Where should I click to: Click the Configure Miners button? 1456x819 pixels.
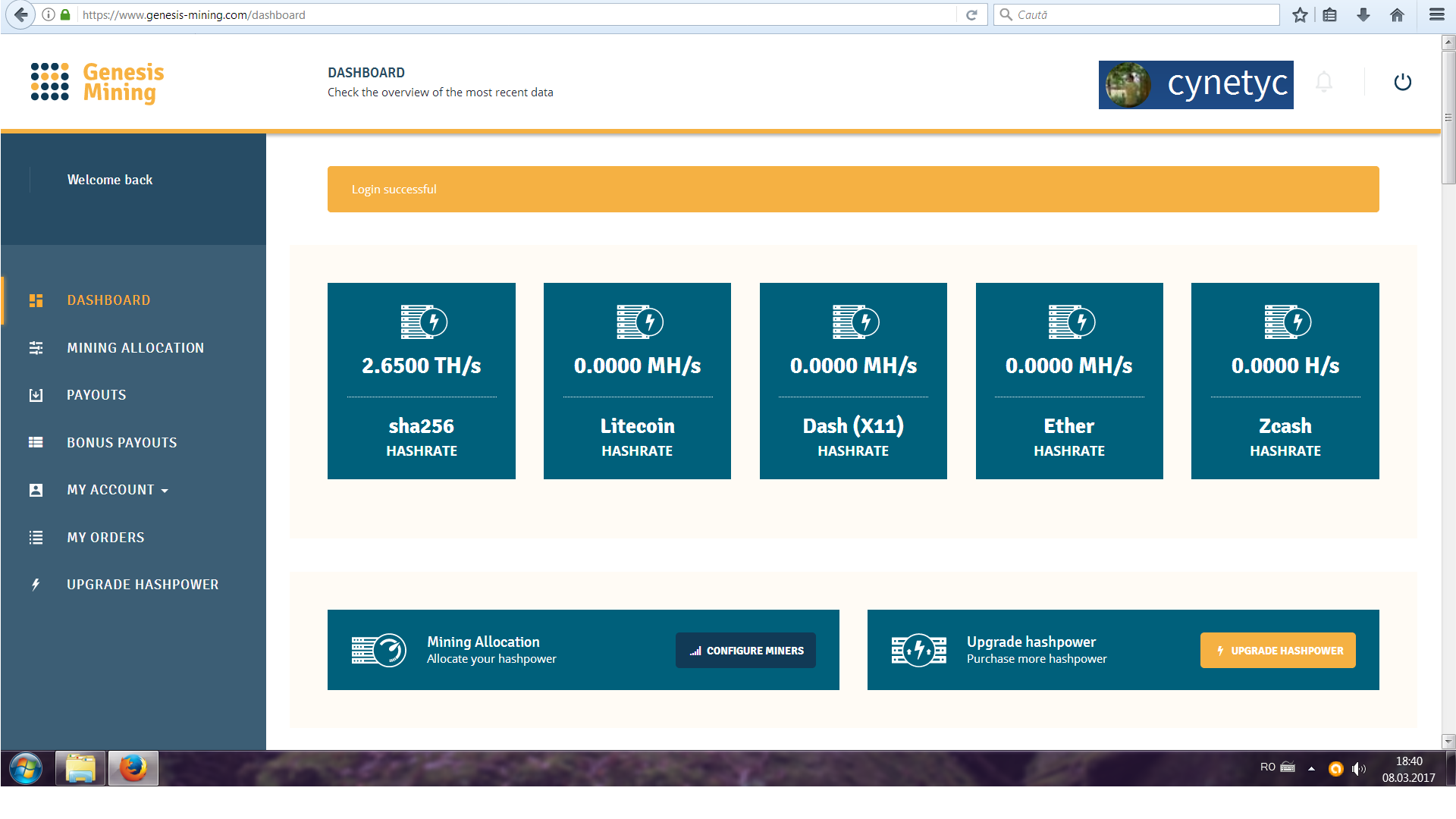(745, 651)
